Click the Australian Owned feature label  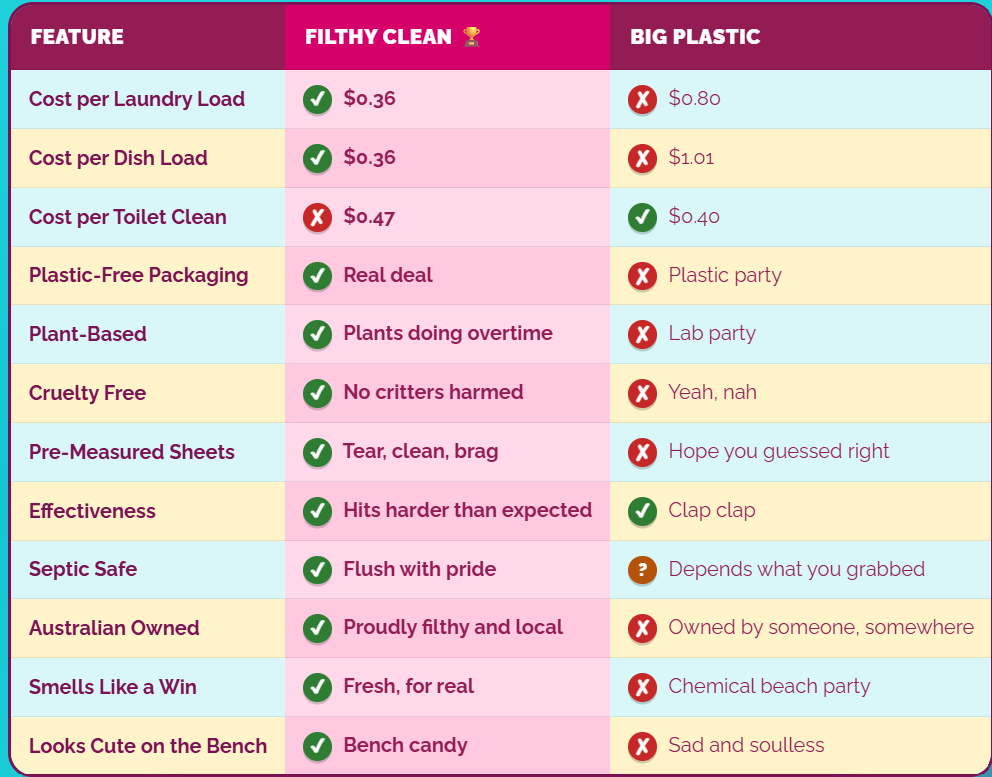114,628
